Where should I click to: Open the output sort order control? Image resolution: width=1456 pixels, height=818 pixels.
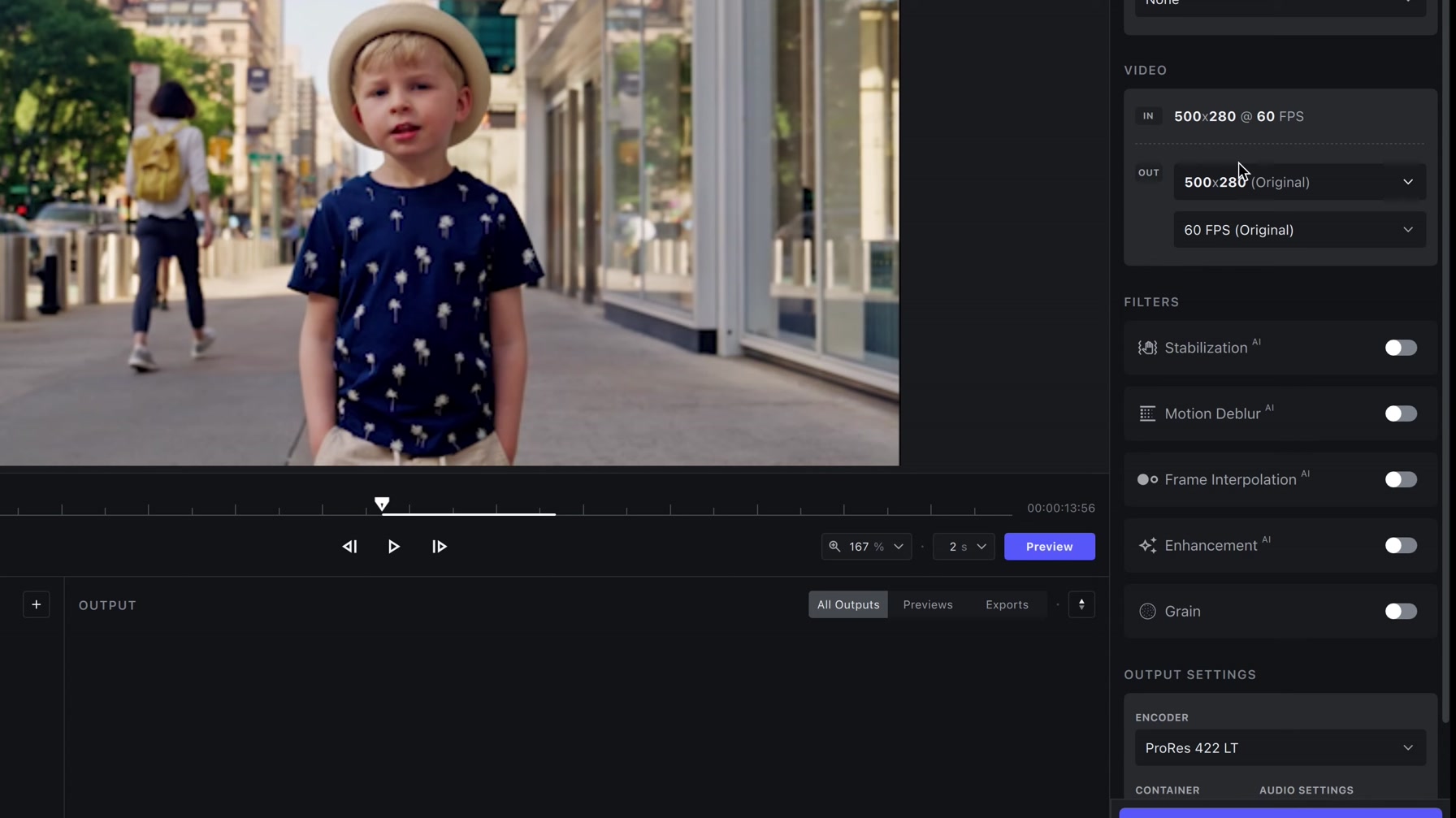(x=1081, y=604)
